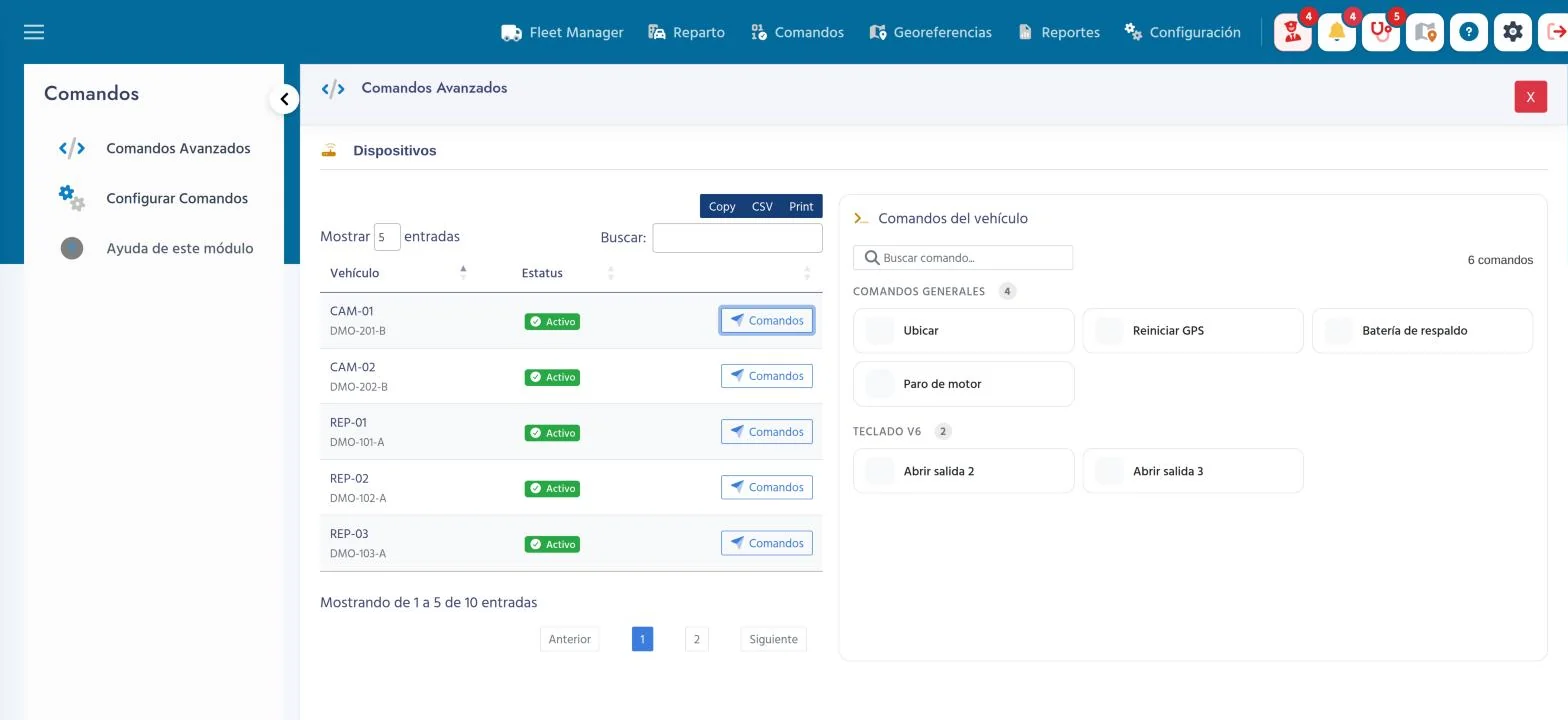Screen dimensions: 1568x720
Task: Click the notifications bell icon
Action: click(1337, 32)
